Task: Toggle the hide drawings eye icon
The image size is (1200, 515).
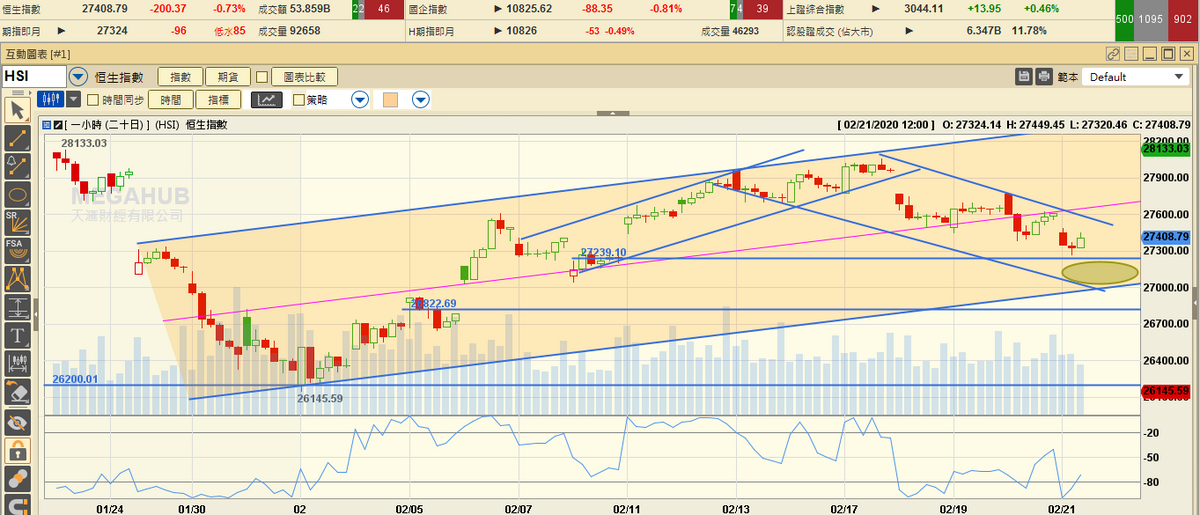Action: pyautogui.click(x=17, y=423)
